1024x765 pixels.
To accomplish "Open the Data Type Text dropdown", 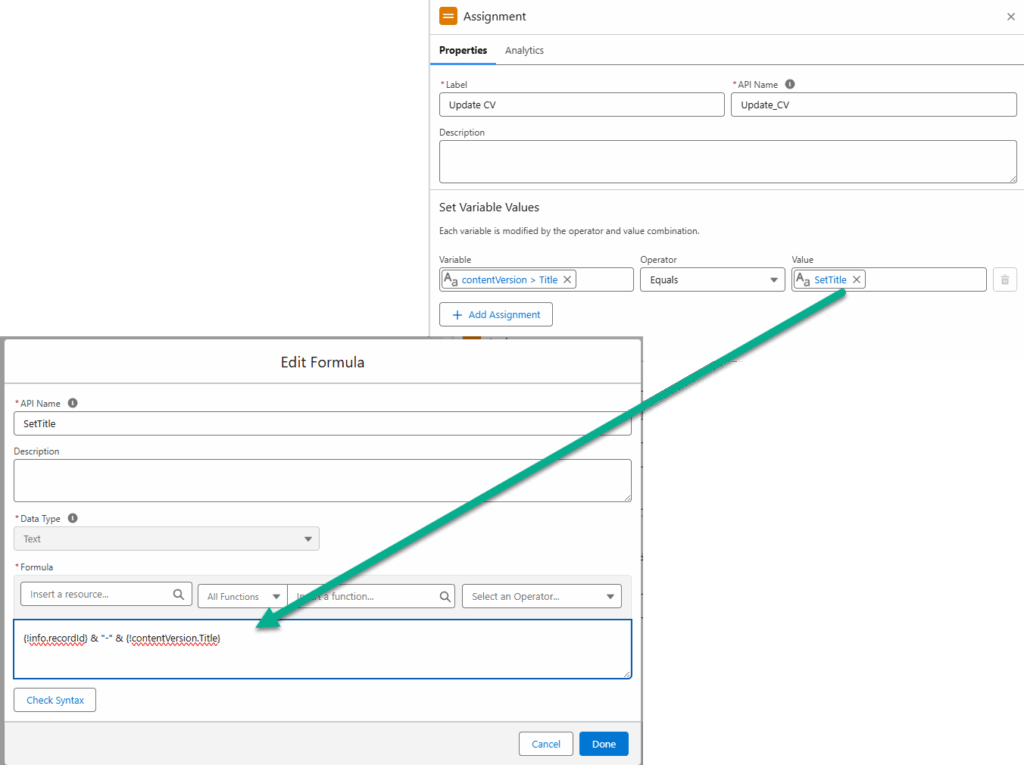I will (x=166, y=539).
